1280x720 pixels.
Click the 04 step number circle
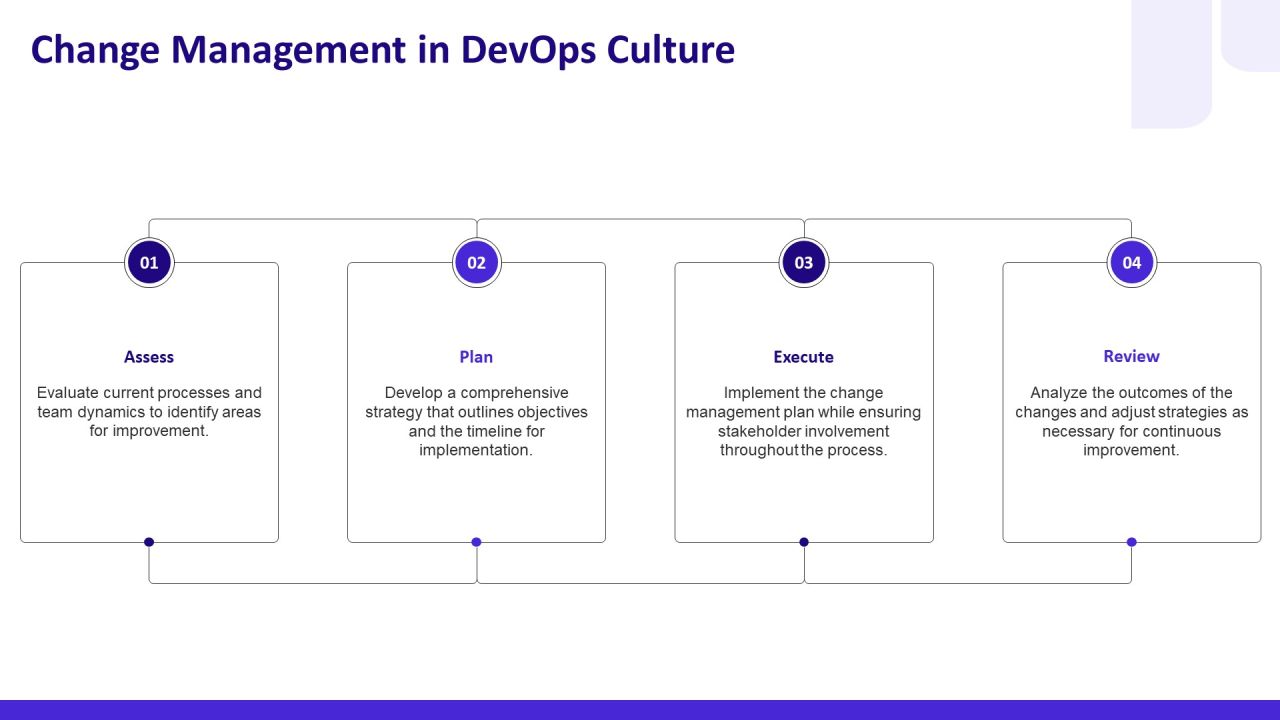tap(1132, 263)
